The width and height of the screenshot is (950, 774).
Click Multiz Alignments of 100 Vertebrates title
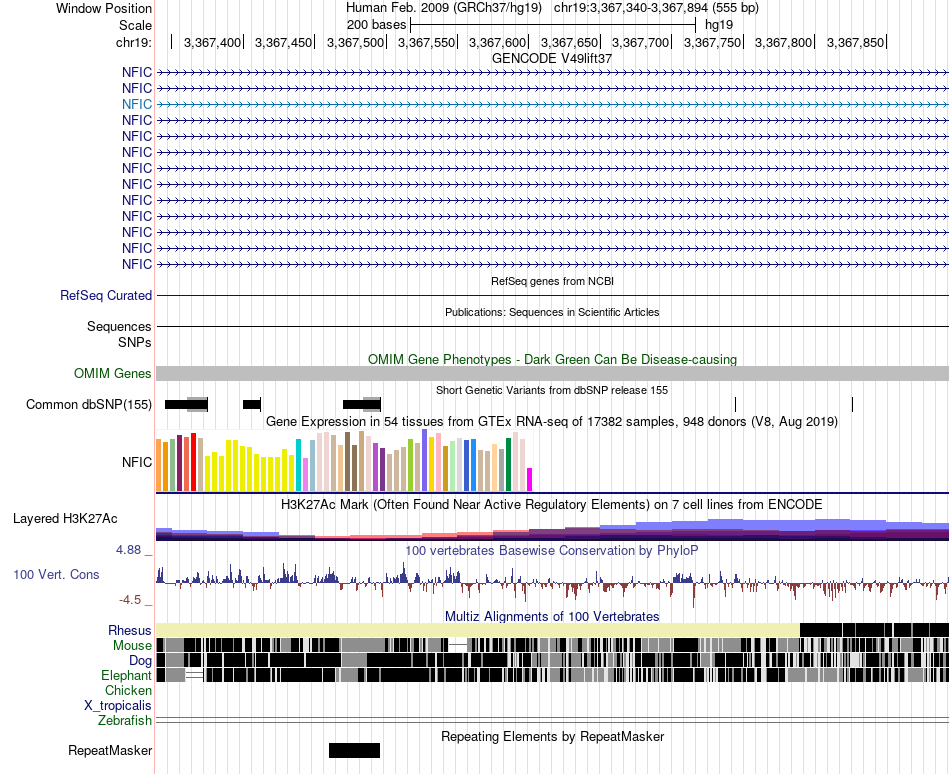552,617
